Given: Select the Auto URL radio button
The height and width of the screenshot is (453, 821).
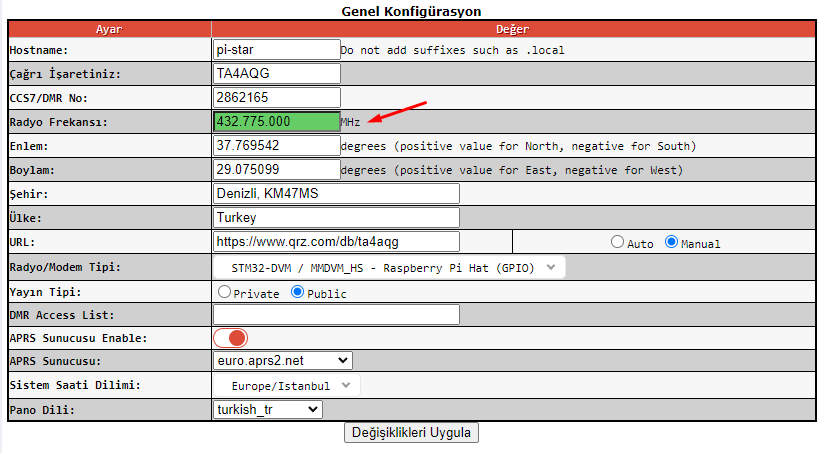Looking at the screenshot, I should point(617,242).
